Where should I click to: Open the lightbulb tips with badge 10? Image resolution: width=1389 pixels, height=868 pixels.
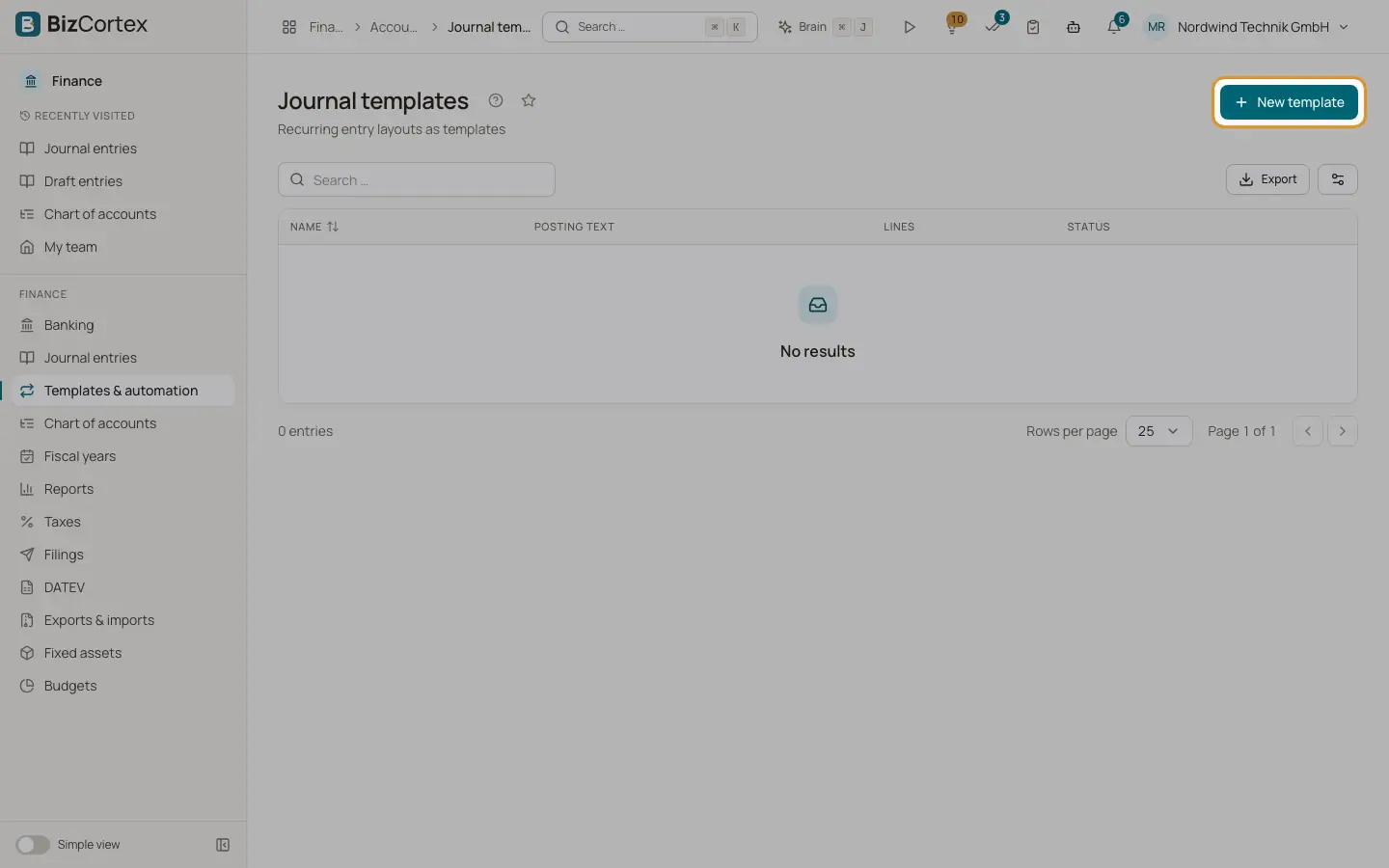[953, 25]
